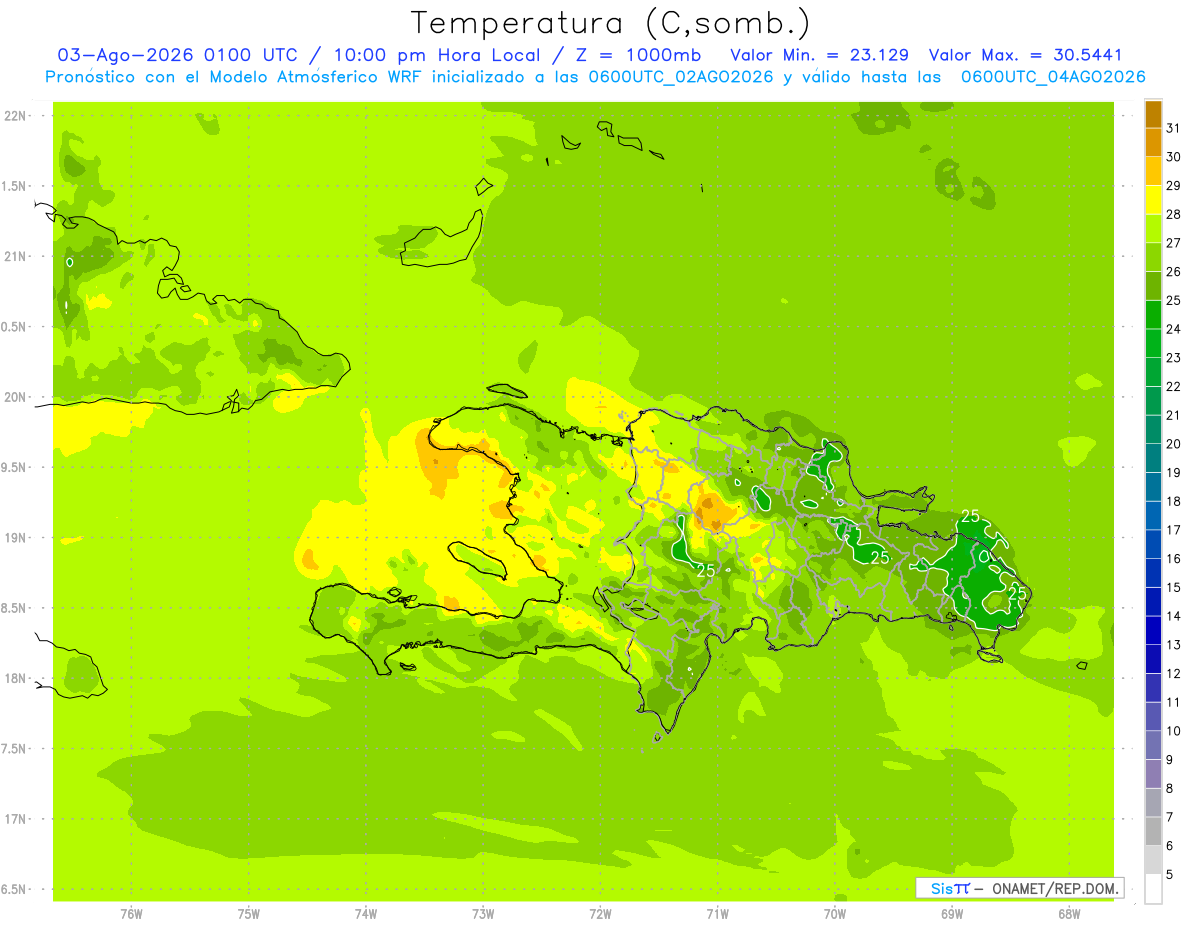Click the 73W longitude axis label
1200x927 pixels.
click(x=483, y=914)
